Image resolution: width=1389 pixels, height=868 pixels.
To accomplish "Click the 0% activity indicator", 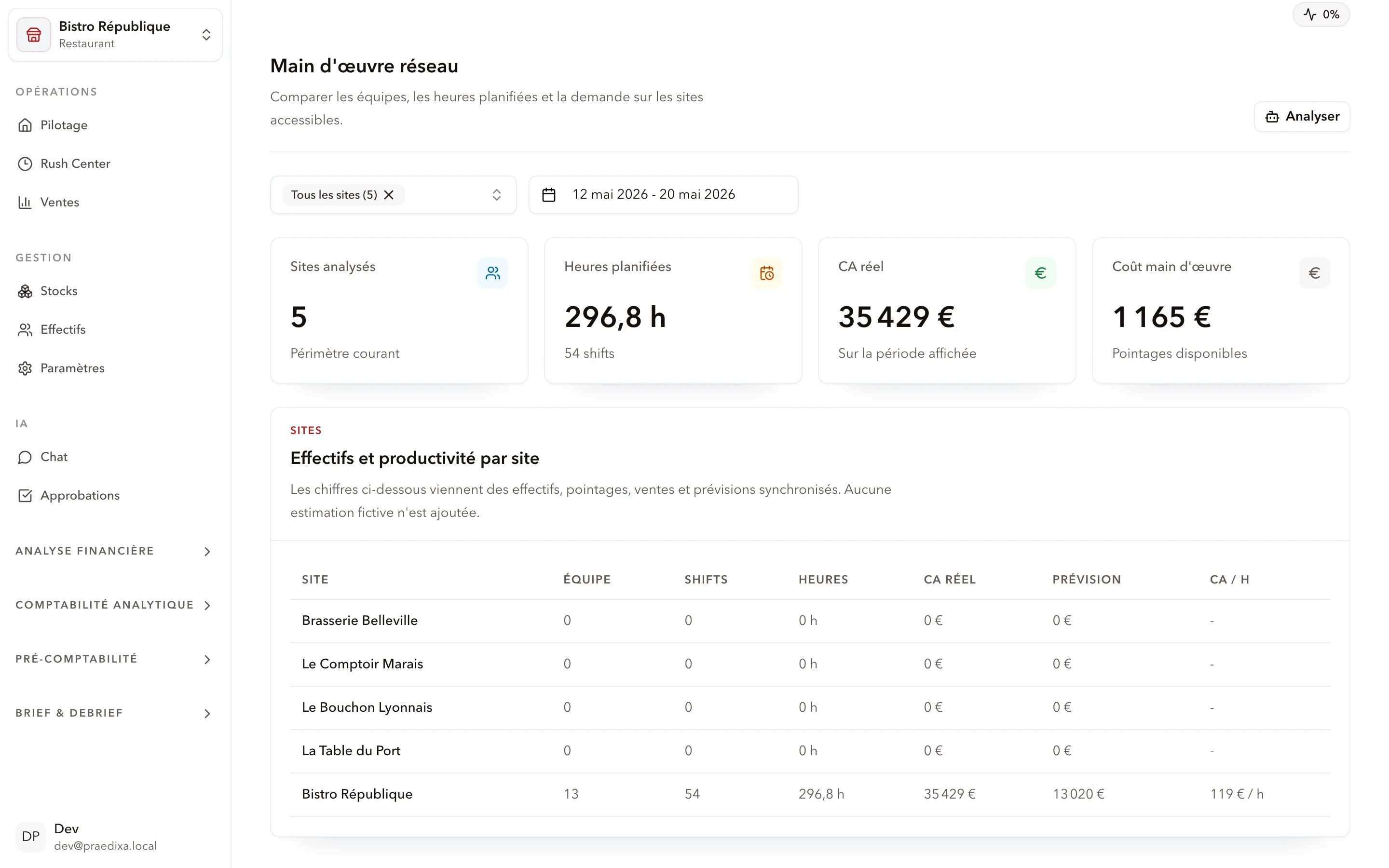I will coord(1321,14).
